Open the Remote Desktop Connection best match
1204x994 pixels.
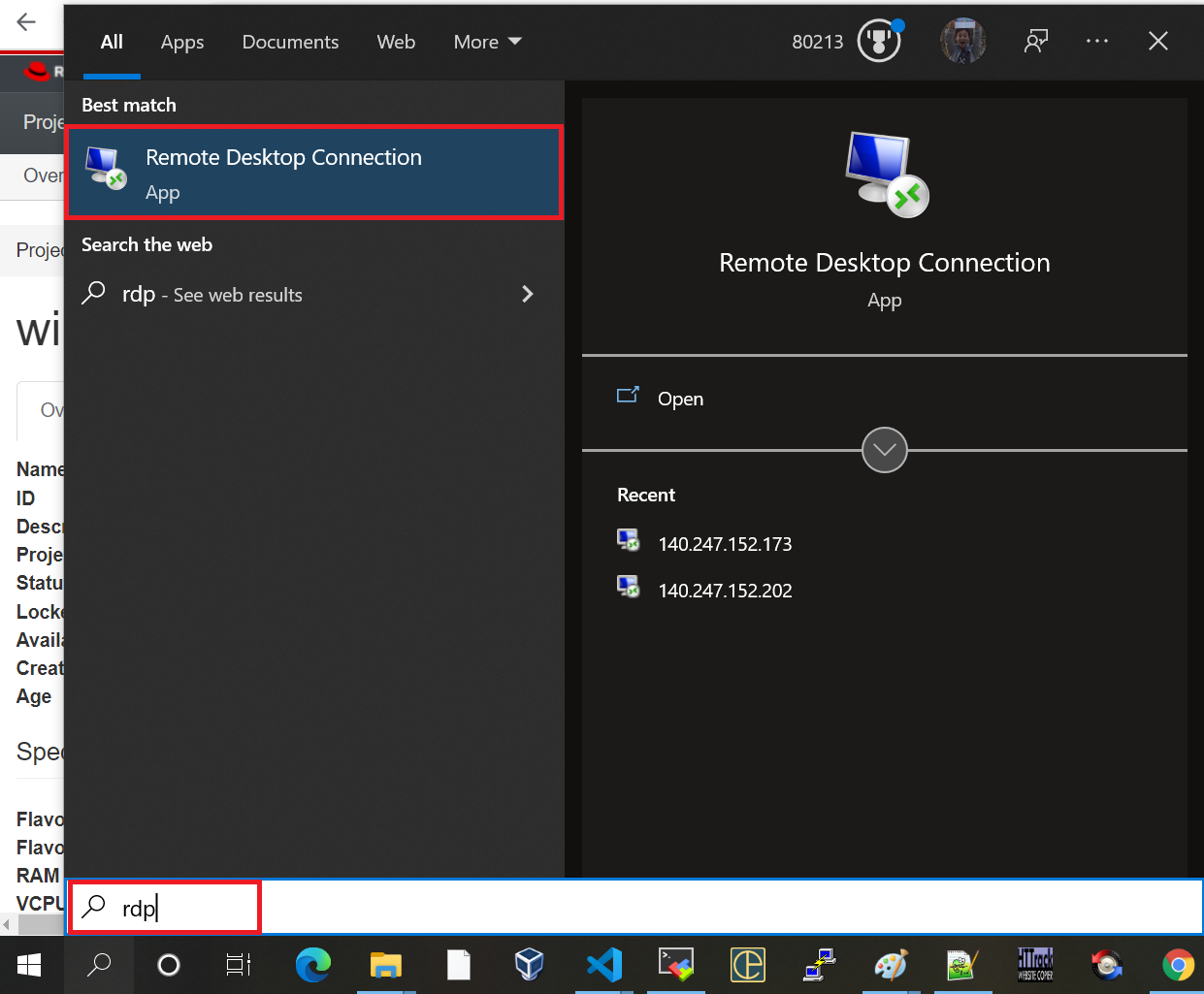click(x=314, y=173)
